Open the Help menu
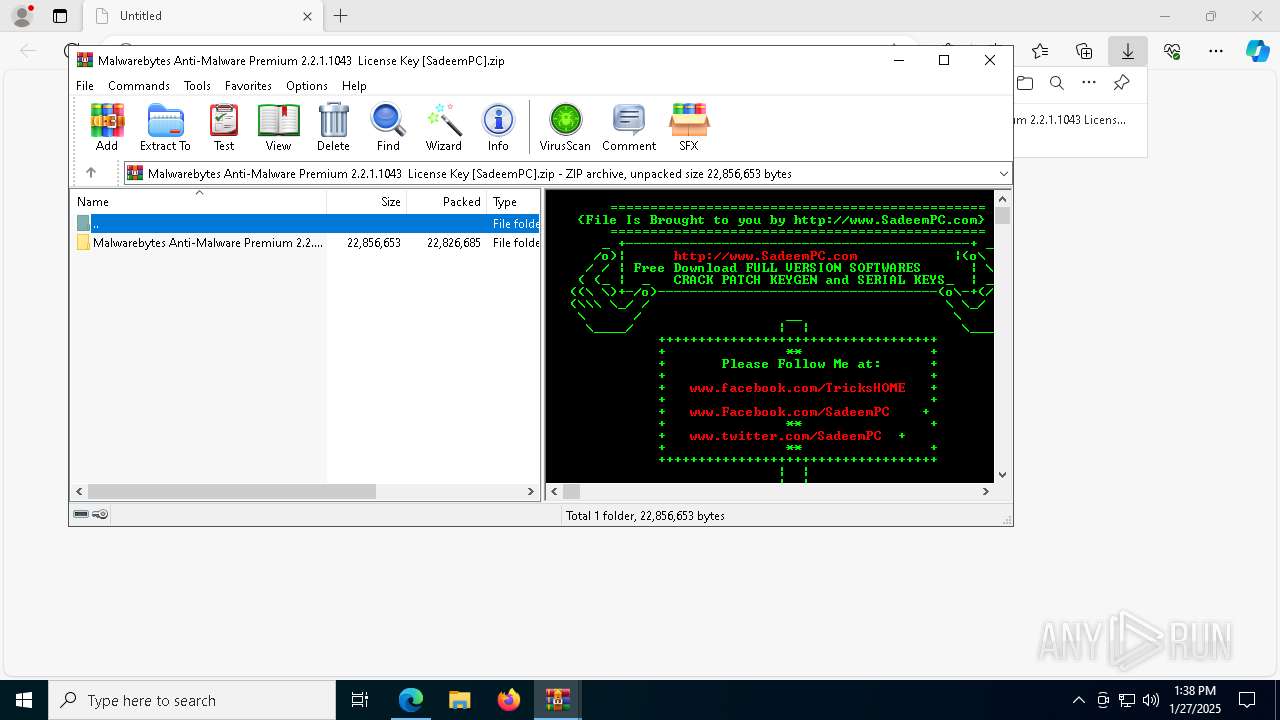The width and height of the screenshot is (1280, 720). 354,86
